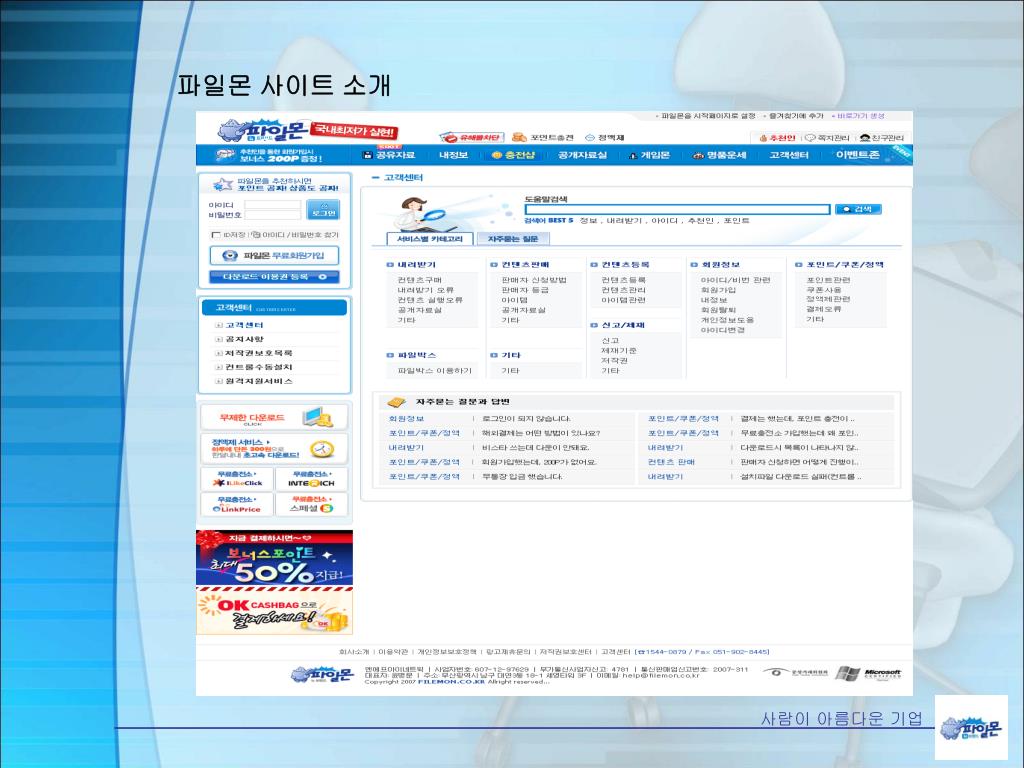Click the 개인정보보호정책 footer link
1024x768 pixels.
point(447,652)
